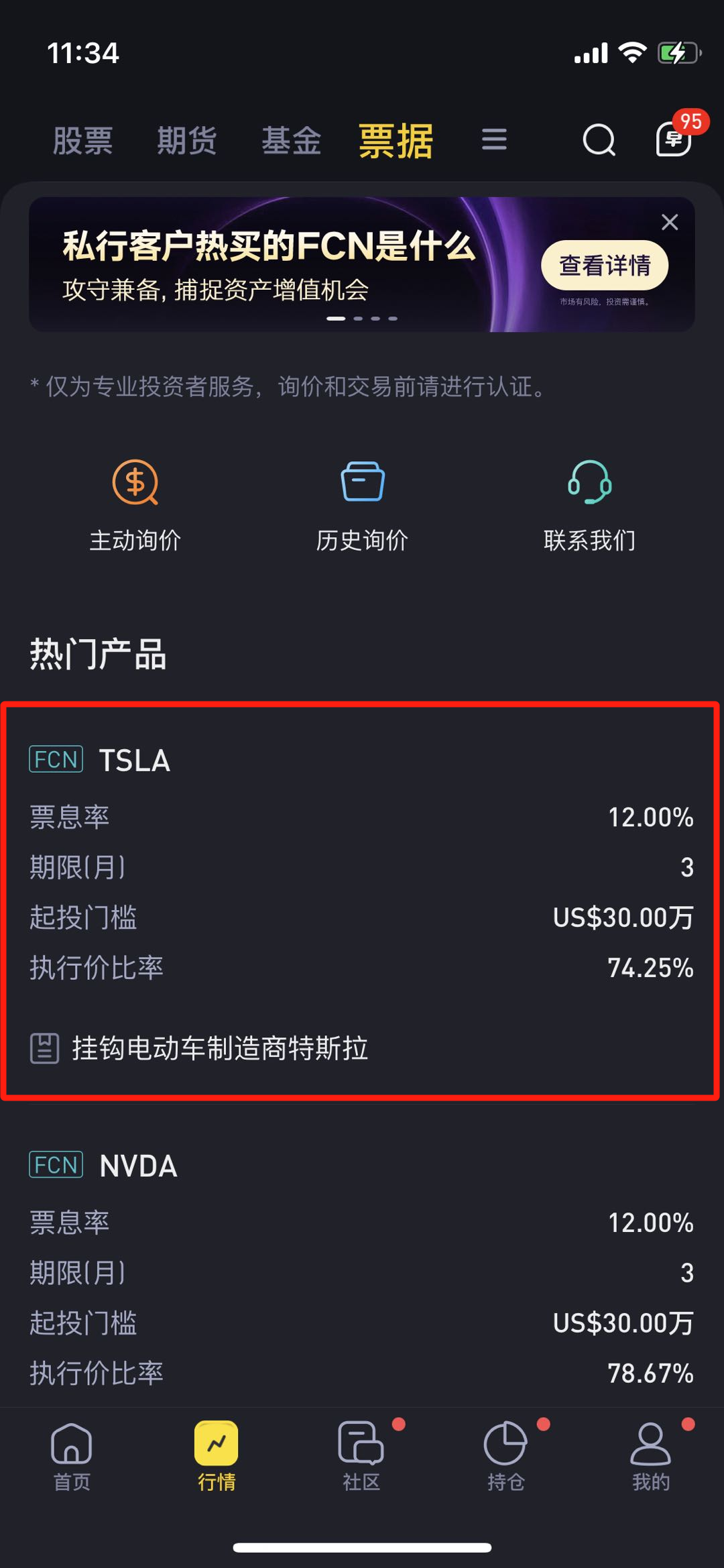Tap the document icon beside 挂钩电动车制造商特斯拉
The width and height of the screenshot is (724, 1568).
(45, 1048)
